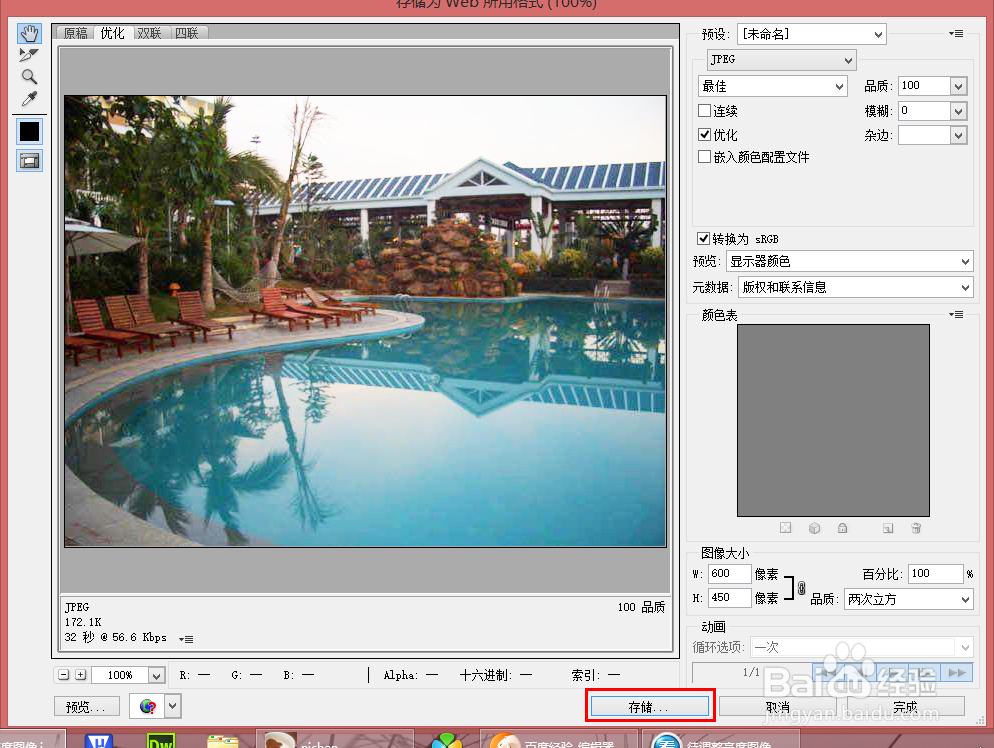Click the 取消 cancel button

tap(778, 707)
